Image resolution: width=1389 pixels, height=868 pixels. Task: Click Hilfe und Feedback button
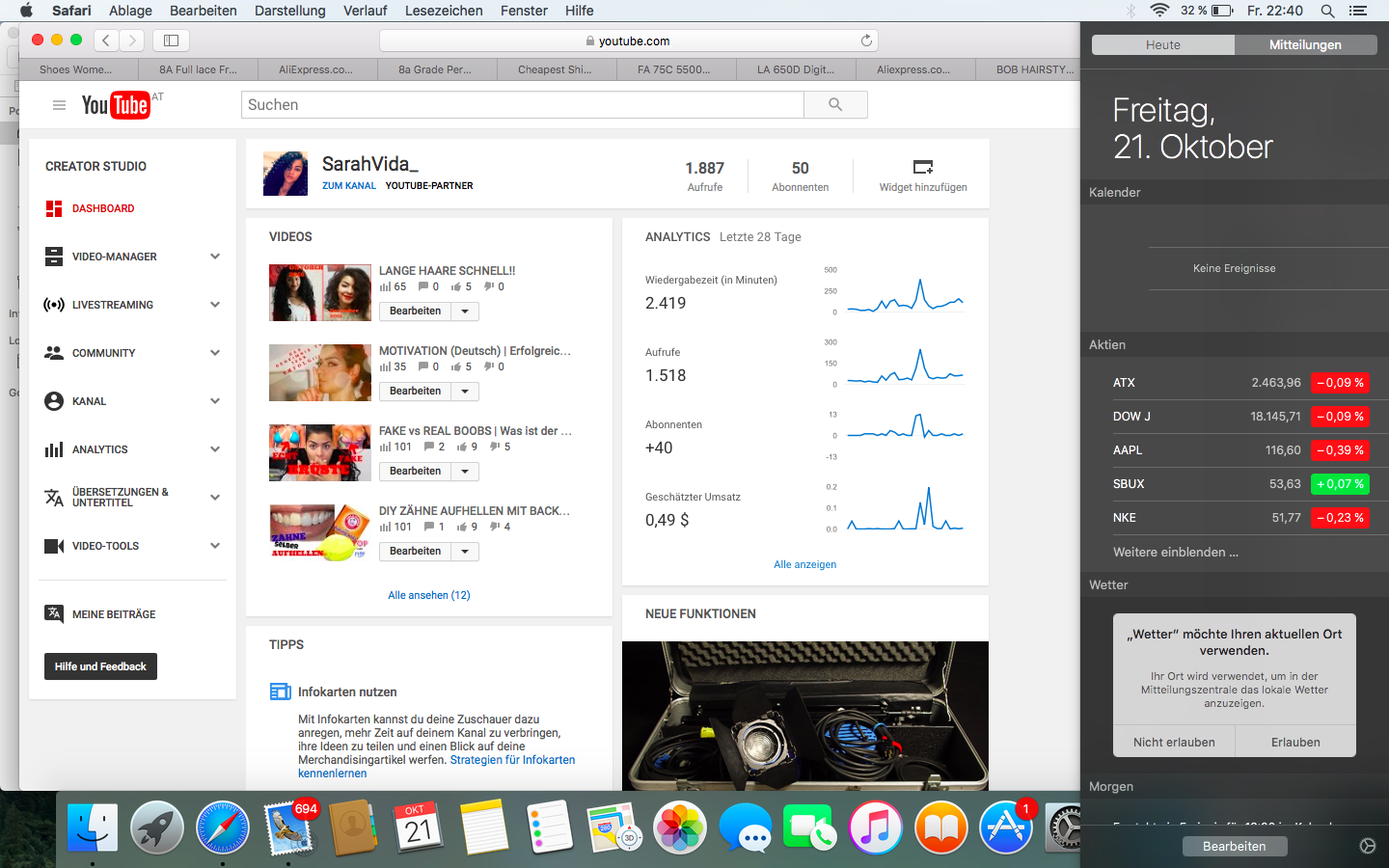pyautogui.click(x=100, y=666)
